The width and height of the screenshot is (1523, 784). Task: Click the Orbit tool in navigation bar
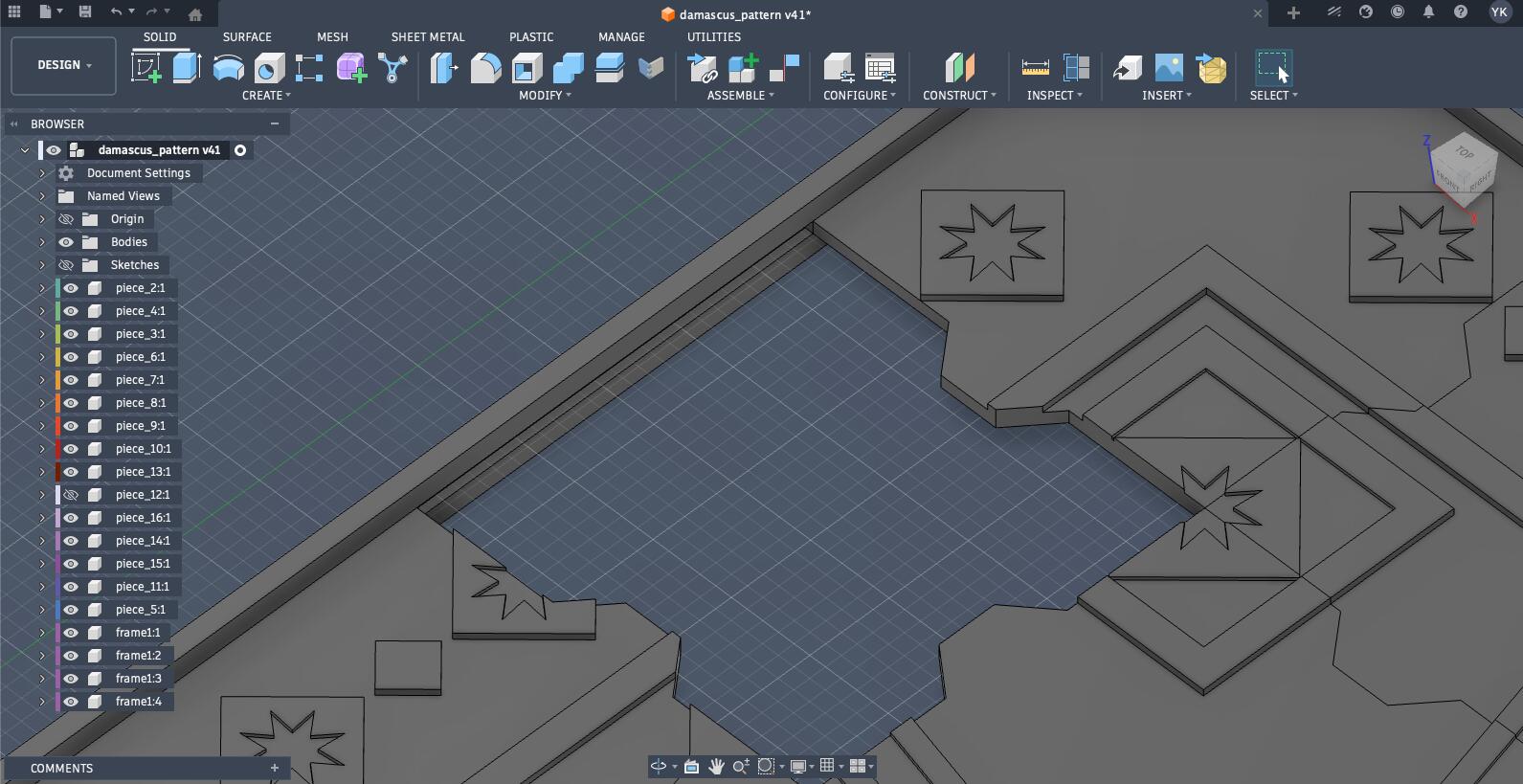(x=659, y=766)
